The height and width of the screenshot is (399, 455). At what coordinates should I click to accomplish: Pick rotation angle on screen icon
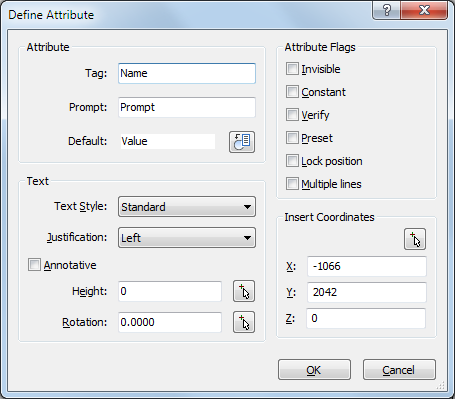pos(244,322)
